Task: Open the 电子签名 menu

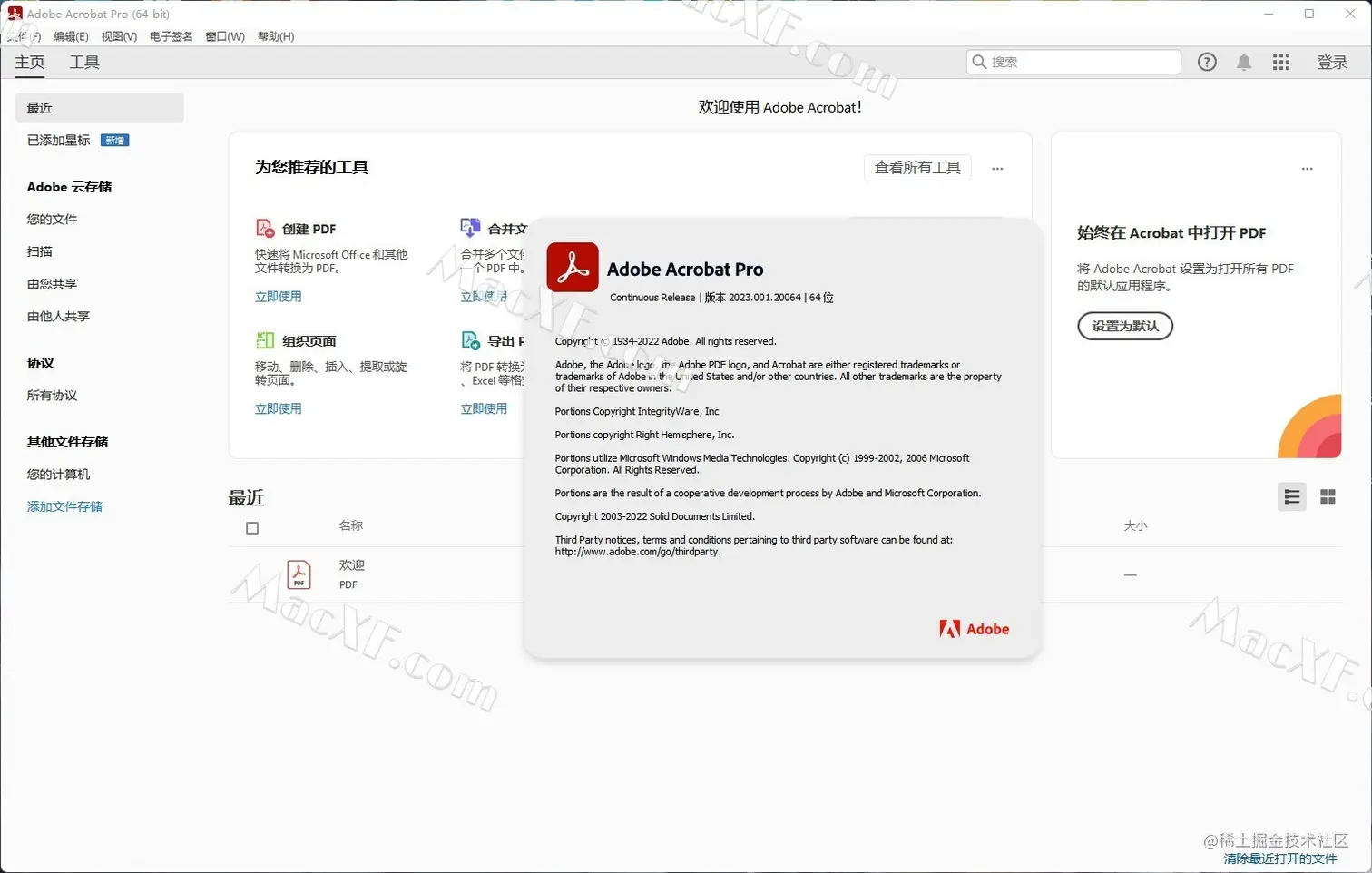Action: point(171,36)
